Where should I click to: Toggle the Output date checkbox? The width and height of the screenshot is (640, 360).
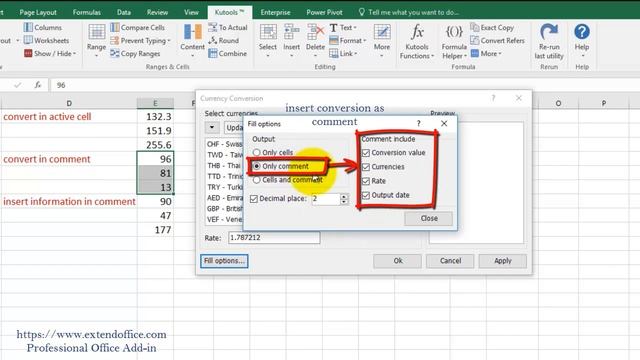(x=366, y=195)
